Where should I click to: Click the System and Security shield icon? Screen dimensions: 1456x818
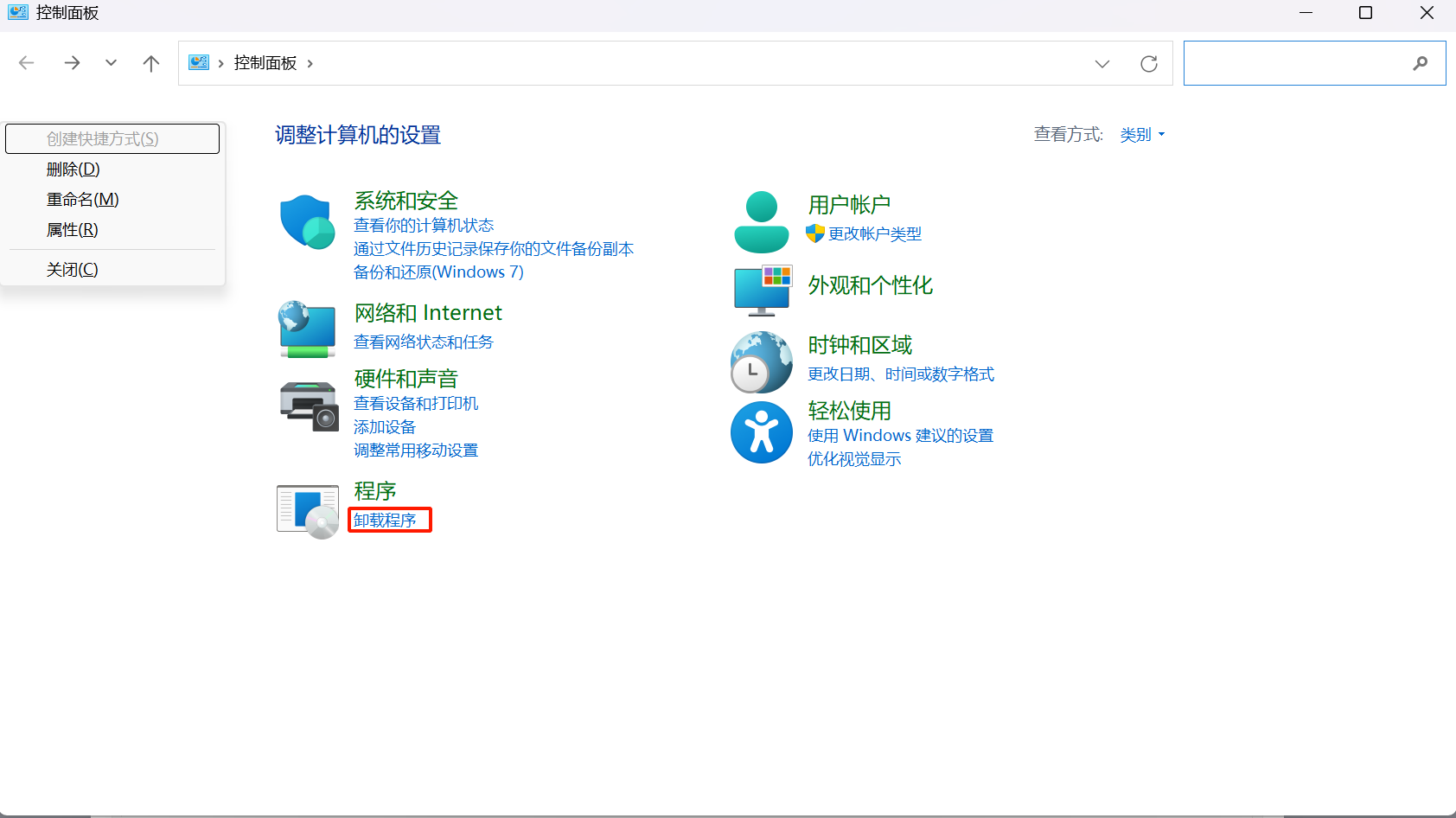(x=307, y=222)
